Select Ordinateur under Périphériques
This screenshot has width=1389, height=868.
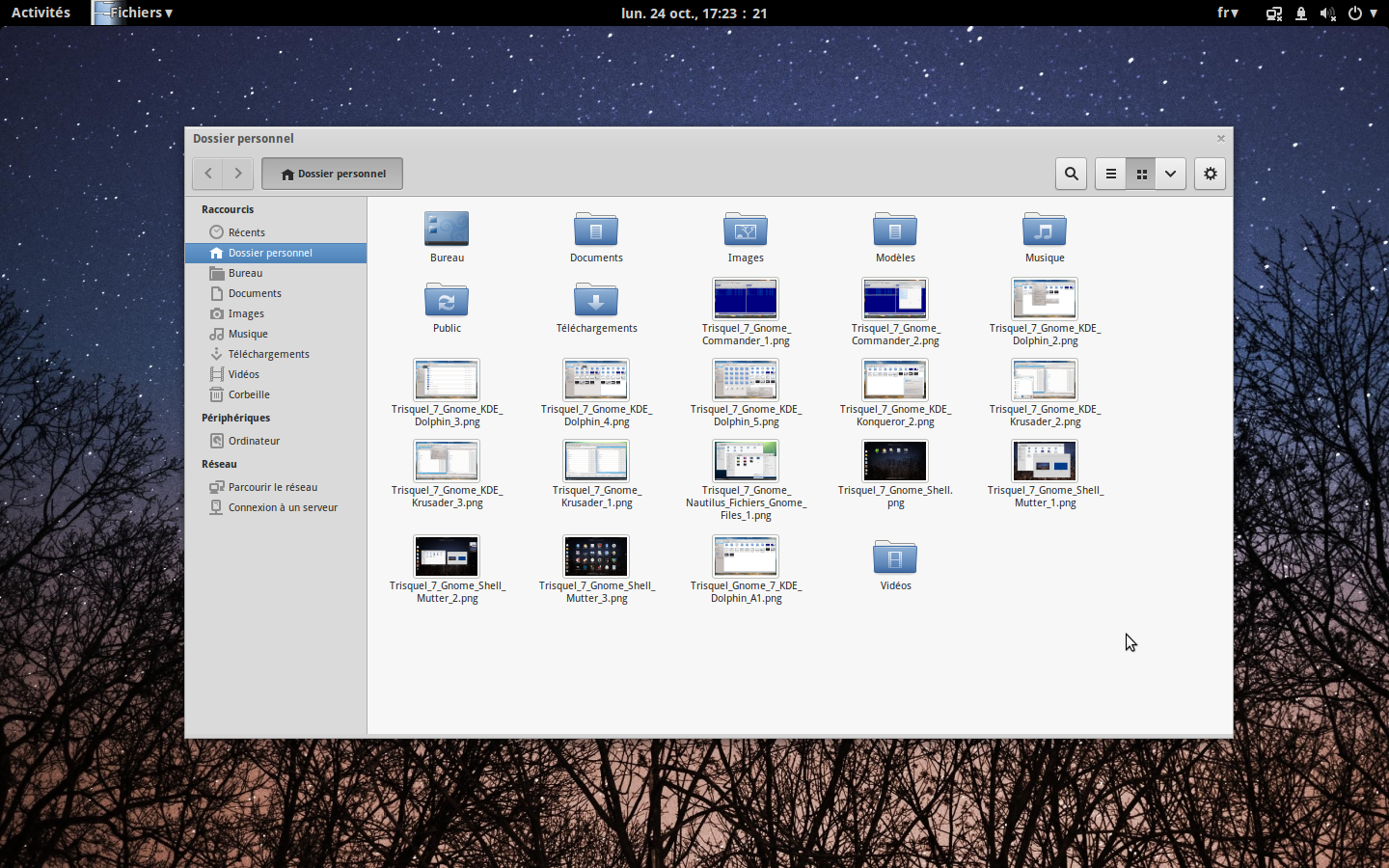point(276,441)
